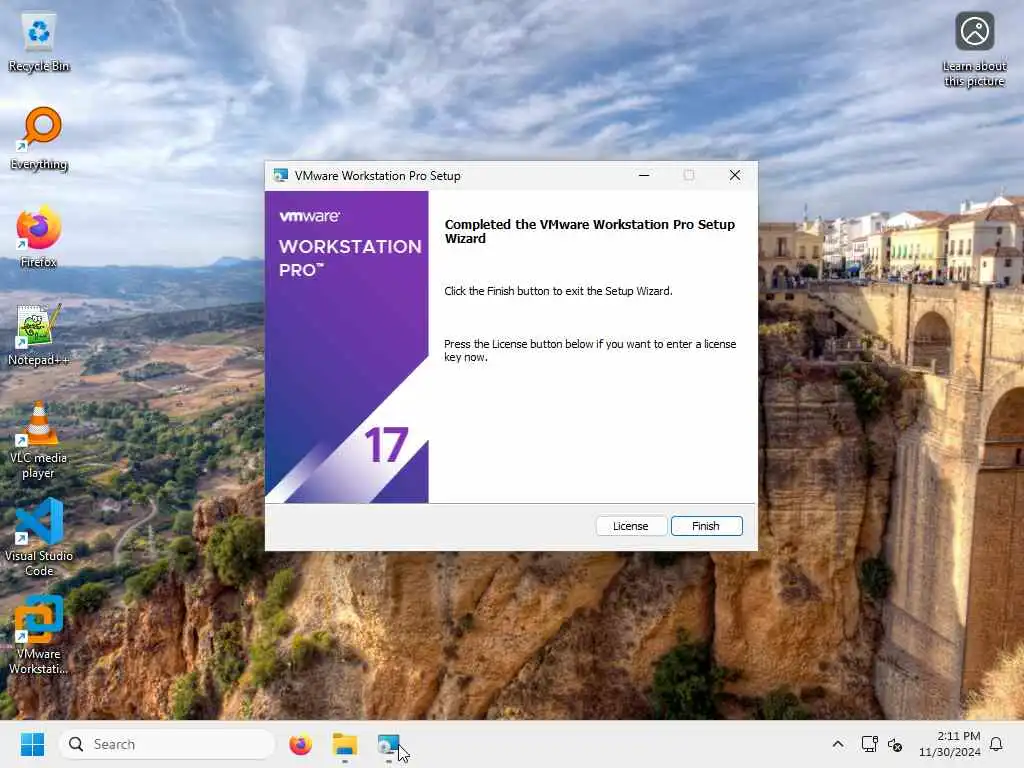Click 'Click the Finish button to exit' text

(x=558, y=291)
